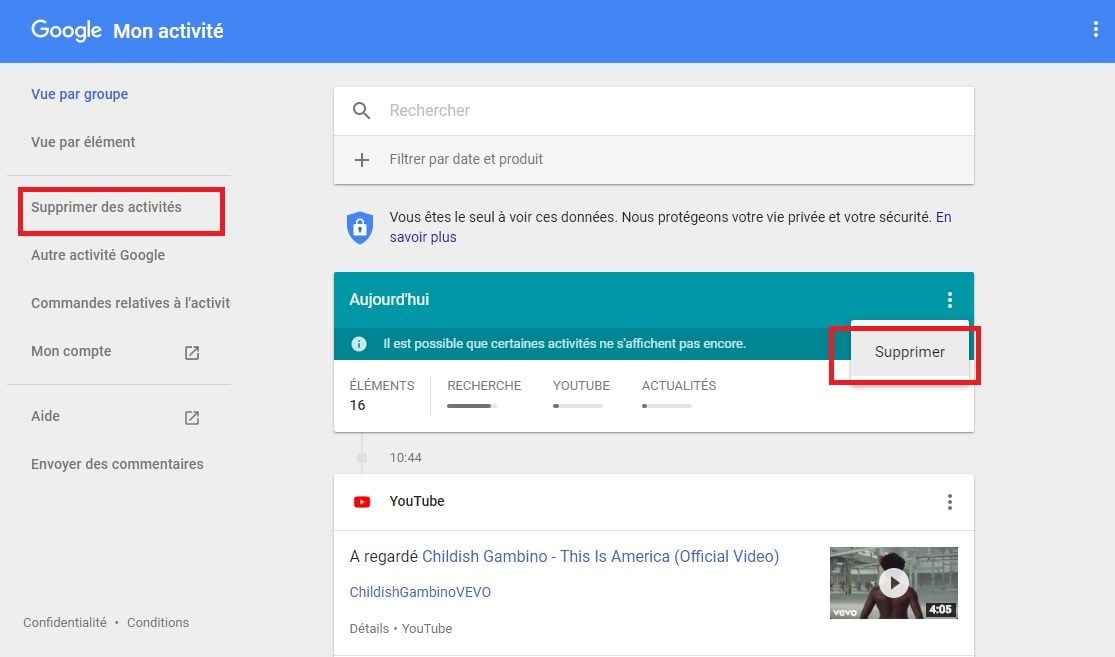
Task: Open the header three-dot menu
Action: coord(1095,29)
